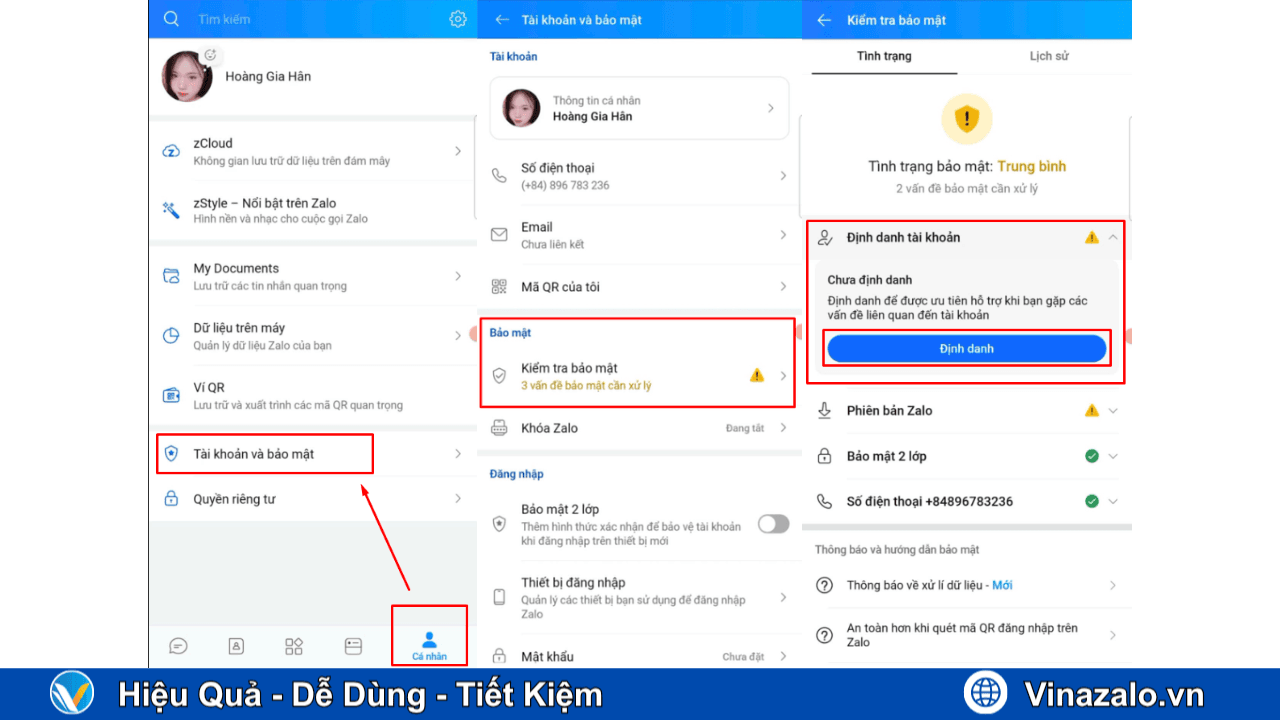
Task: Open settings via the gear icon
Action: pos(457,18)
